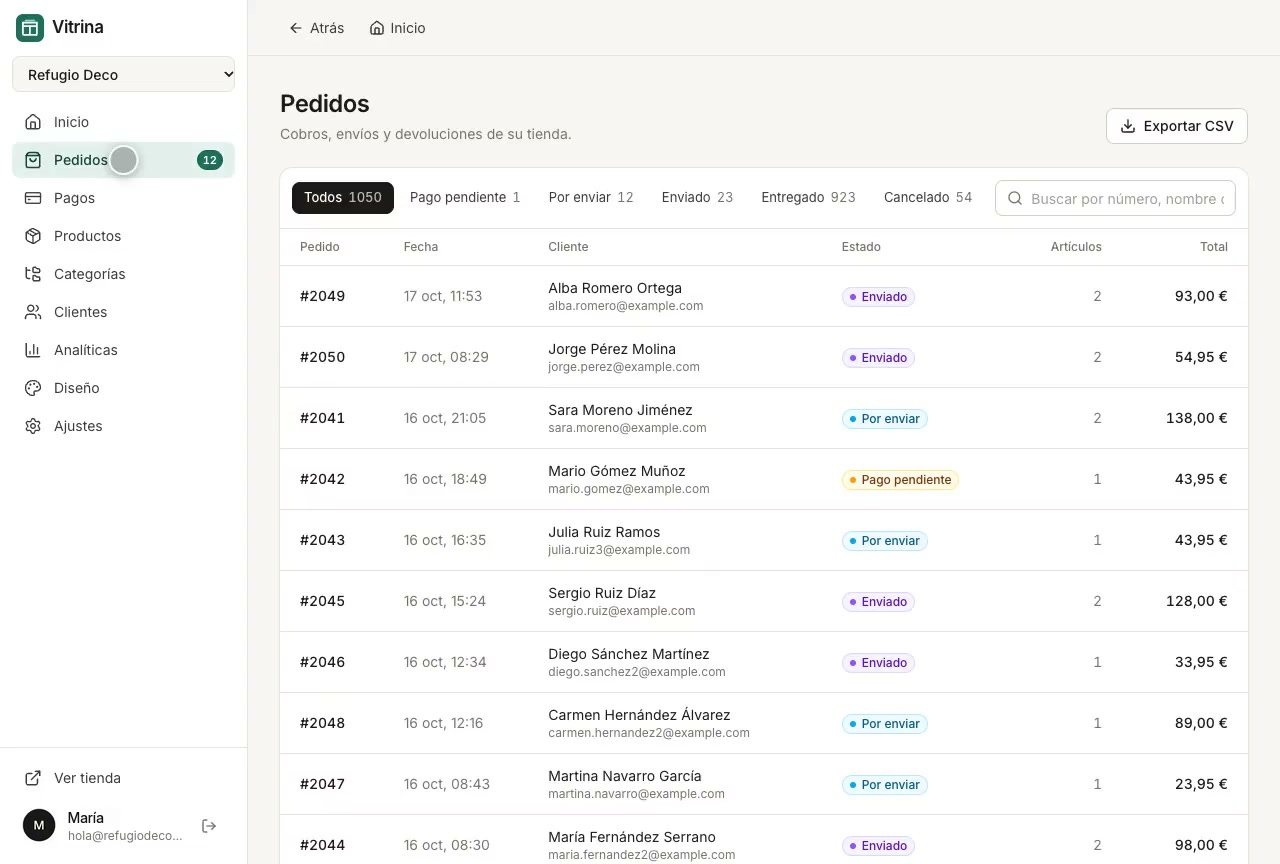This screenshot has width=1280, height=864.
Task: Click the logout icon beside María
Action: coord(209,826)
